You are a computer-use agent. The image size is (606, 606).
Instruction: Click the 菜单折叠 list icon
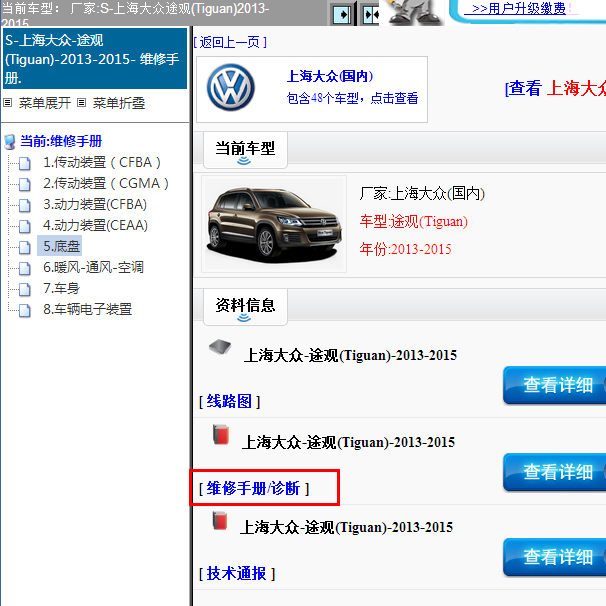(x=82, y=103)
